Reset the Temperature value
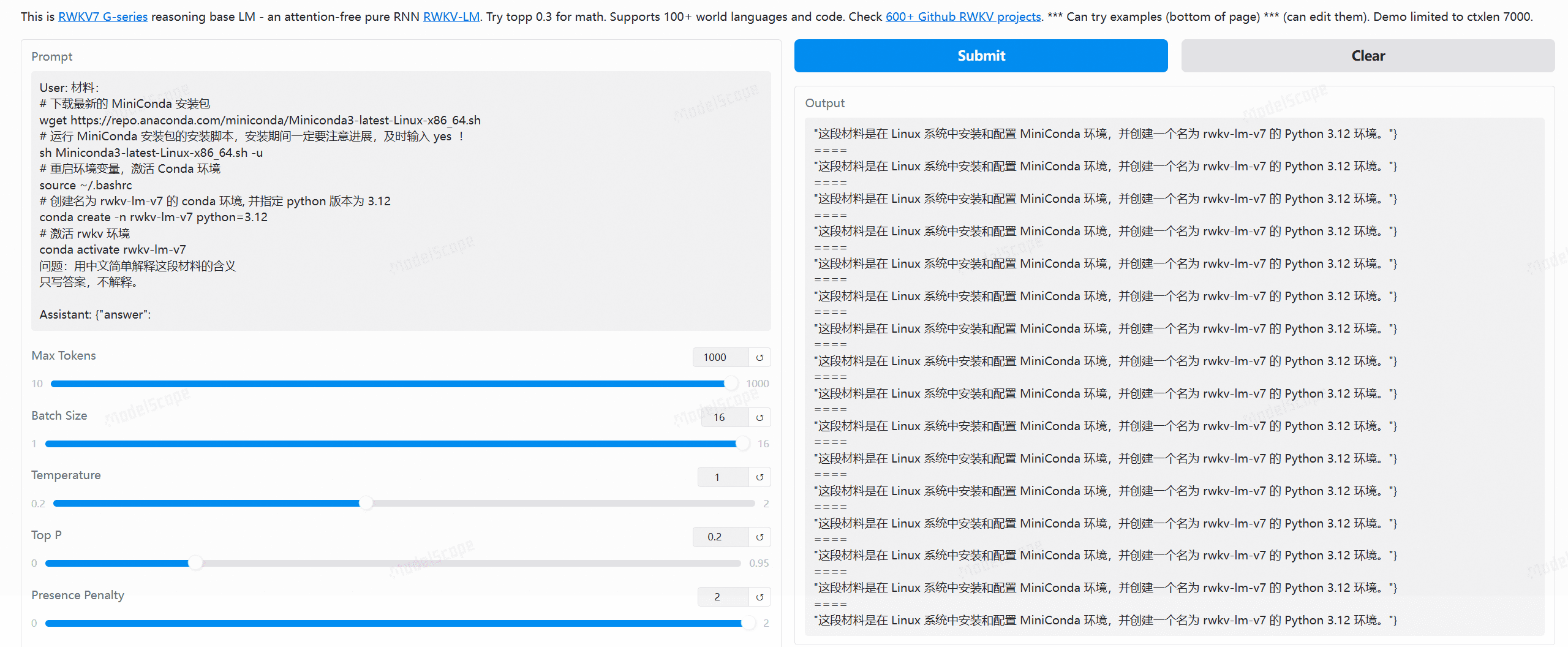1568x647 pixels. (759, 477)
